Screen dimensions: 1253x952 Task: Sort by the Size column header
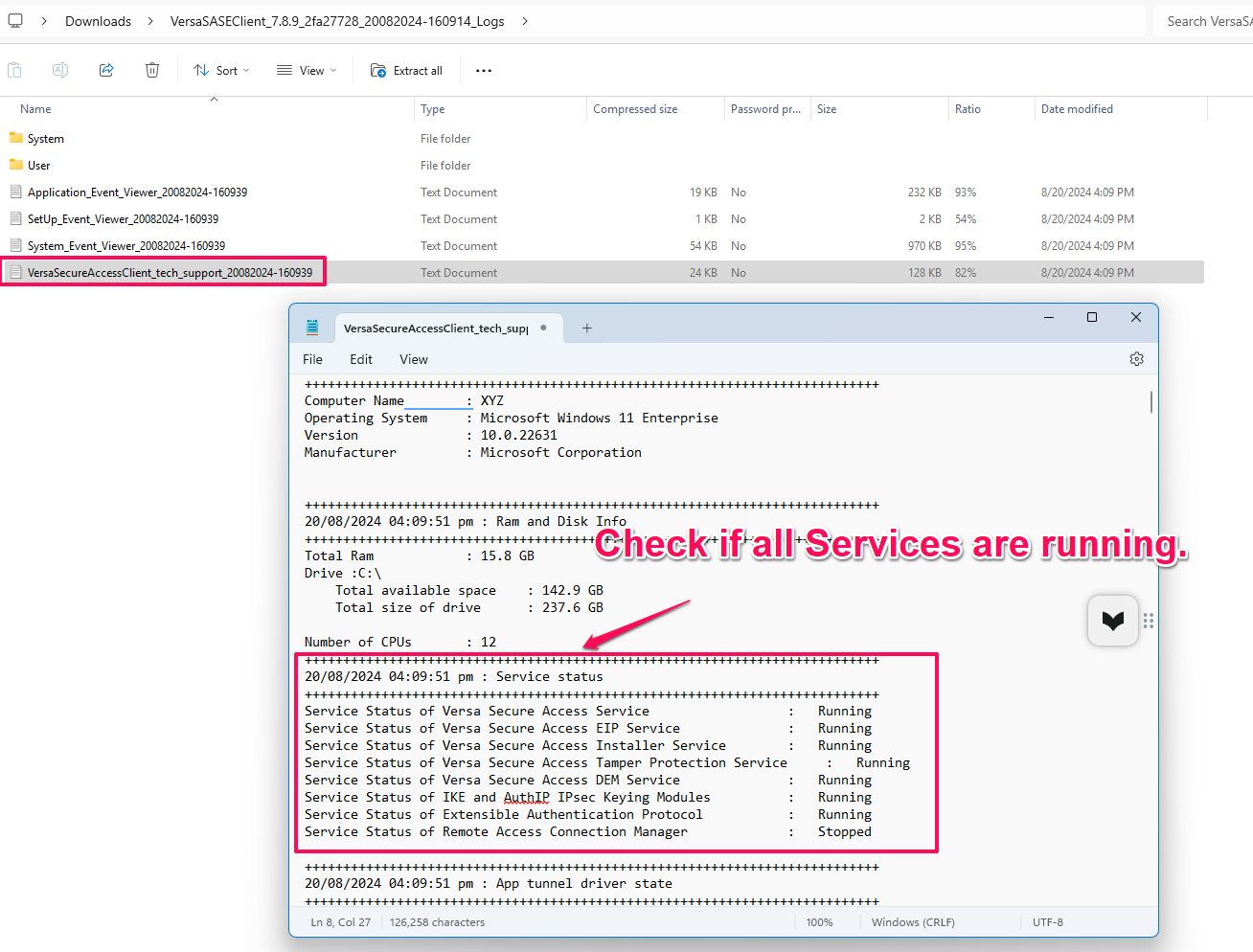(879, 109)
